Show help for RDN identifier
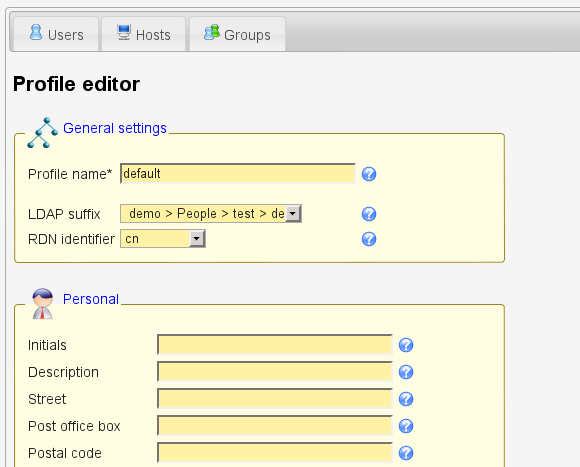This screenshot has height=467, width=580. point(369,239)
